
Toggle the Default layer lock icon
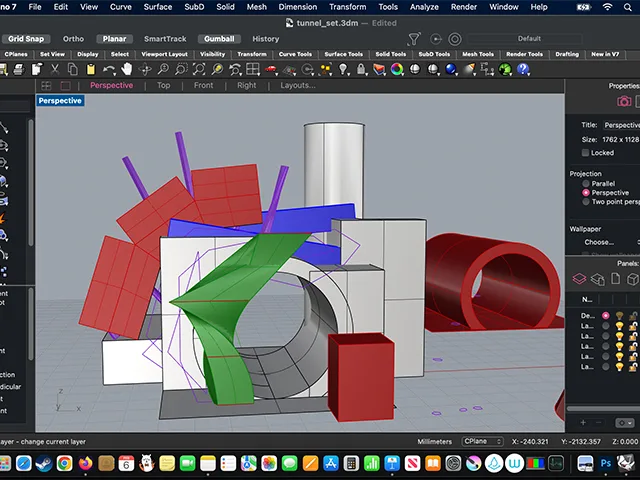pyautogui.click(x=633, y=315)
